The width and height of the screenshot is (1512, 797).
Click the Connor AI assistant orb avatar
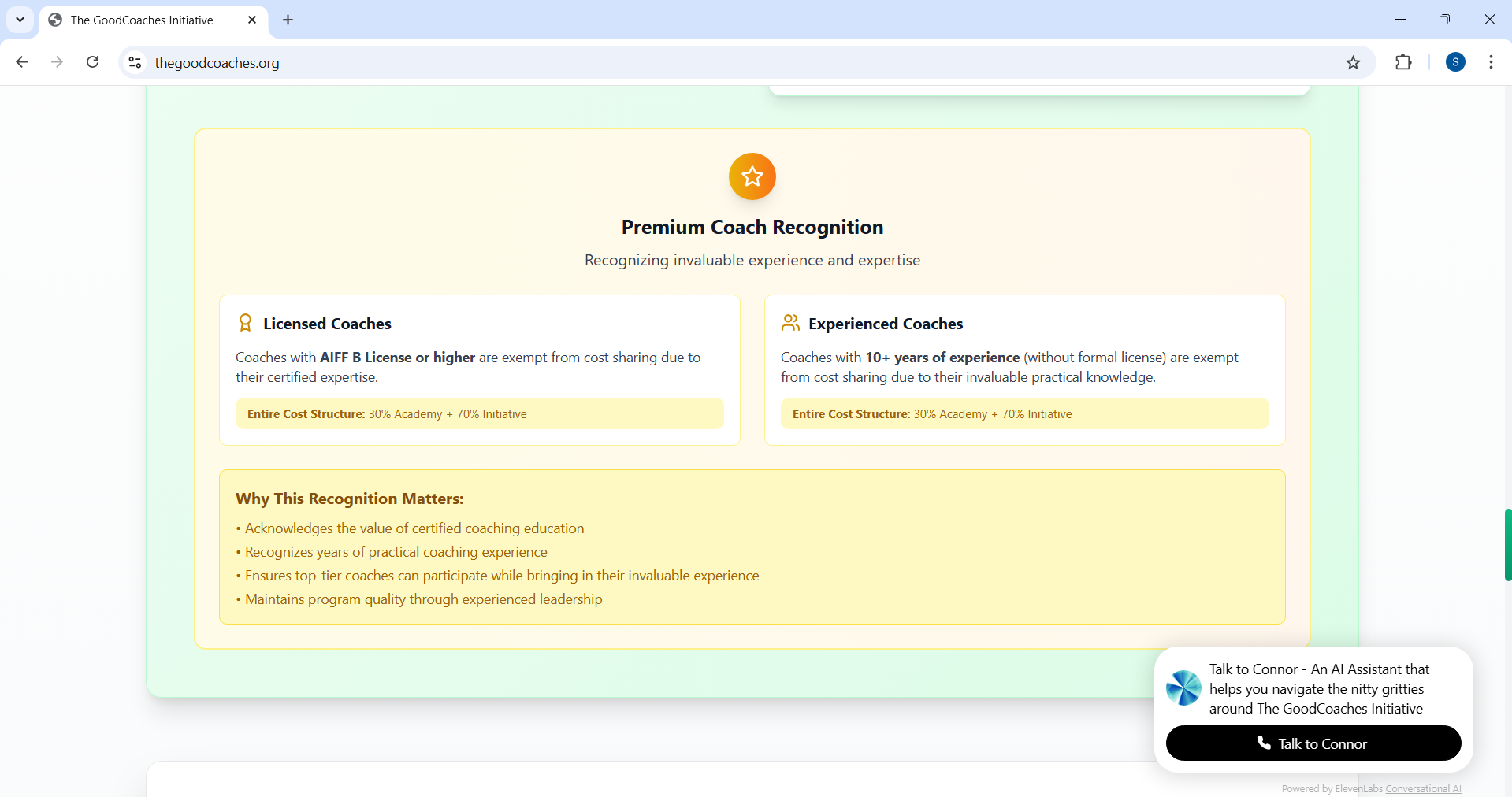[x=1183, y=688]
